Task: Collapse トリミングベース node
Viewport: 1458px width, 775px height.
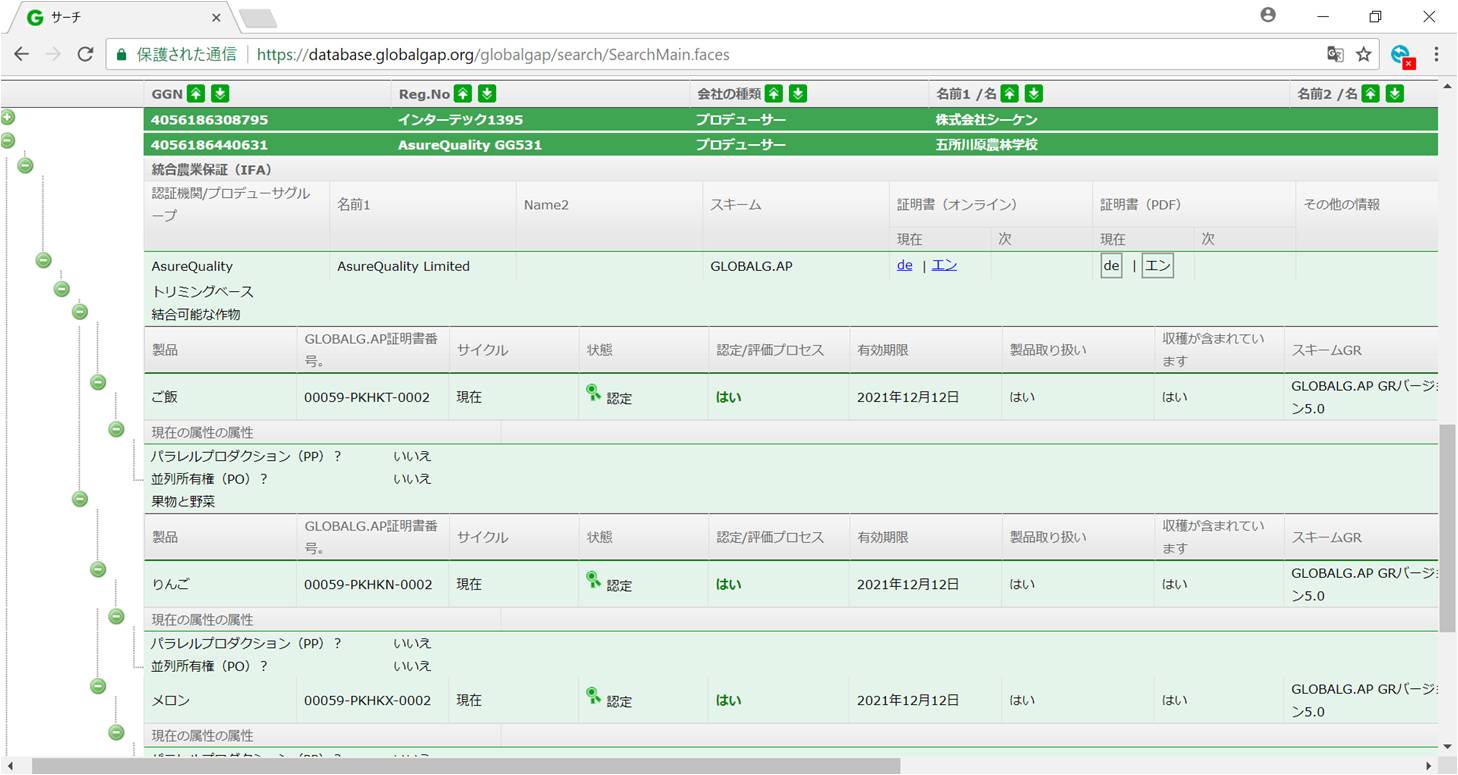Action: (x=62, y=289)
